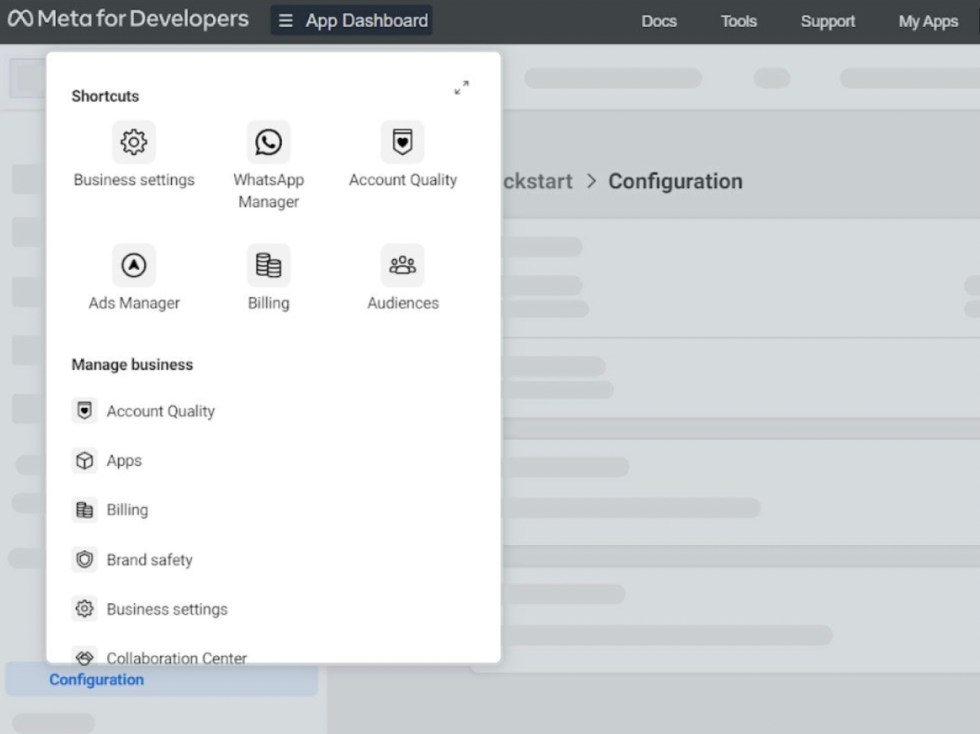The height and width of the screenshot is (734, 980).
Task: Open Business settings shortcut gear icon
Action: coord(134,143)
